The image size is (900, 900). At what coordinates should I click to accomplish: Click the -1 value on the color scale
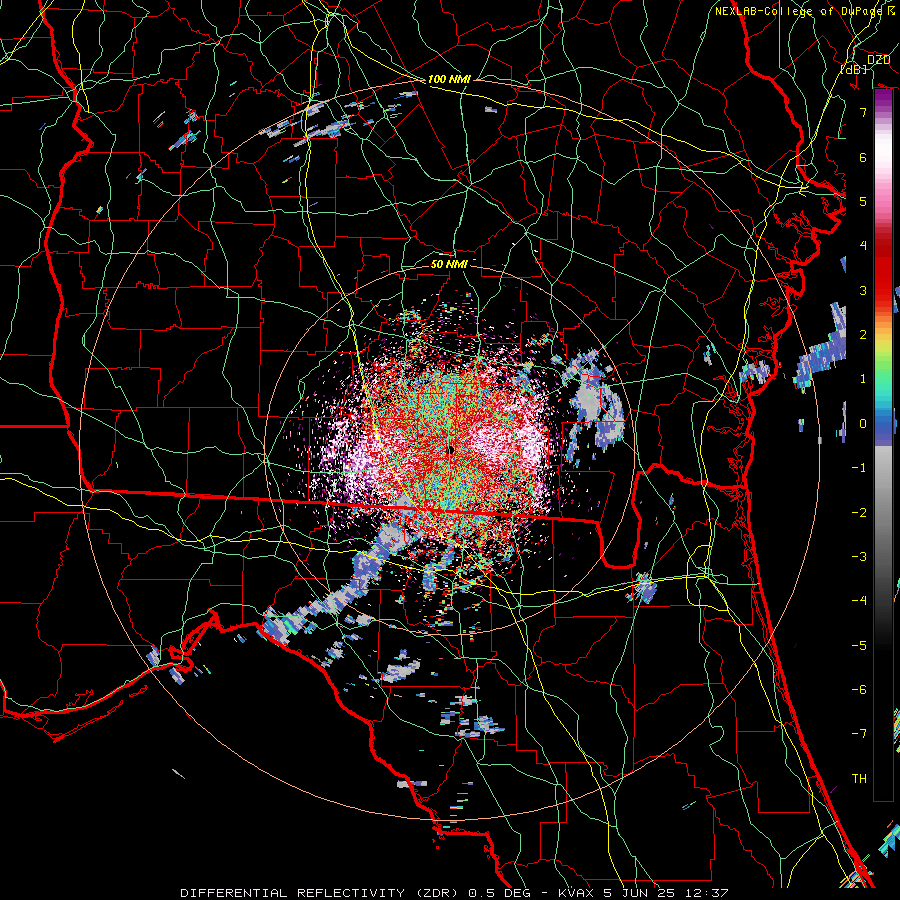click(859, 468)
